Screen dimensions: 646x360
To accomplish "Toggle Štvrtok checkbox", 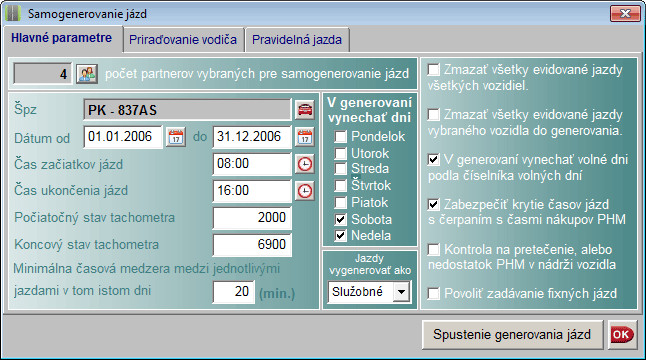I will tap(340, 185).
